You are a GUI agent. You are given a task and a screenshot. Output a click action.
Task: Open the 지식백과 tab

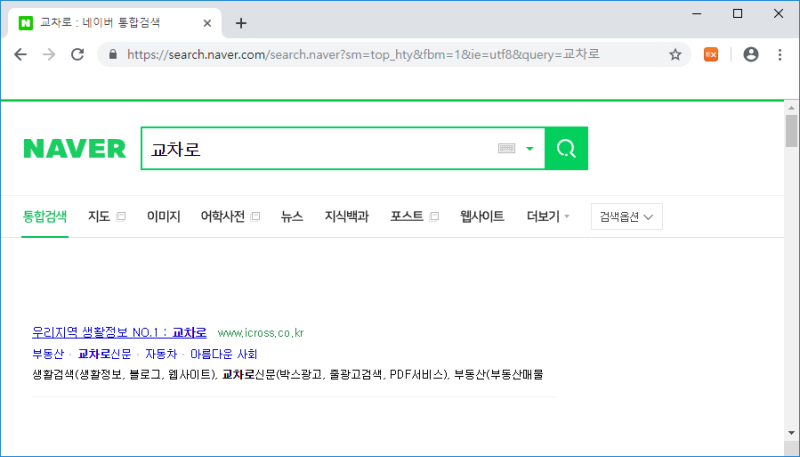coord(346,216)
